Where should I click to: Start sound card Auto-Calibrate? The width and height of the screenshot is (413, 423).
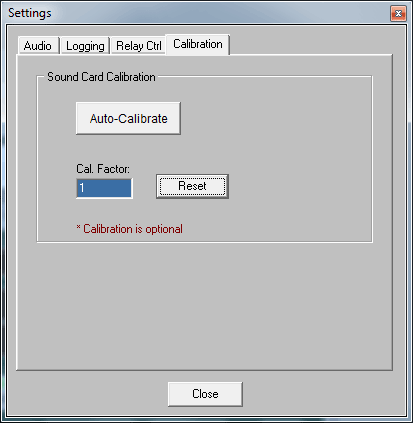[128, 118]
